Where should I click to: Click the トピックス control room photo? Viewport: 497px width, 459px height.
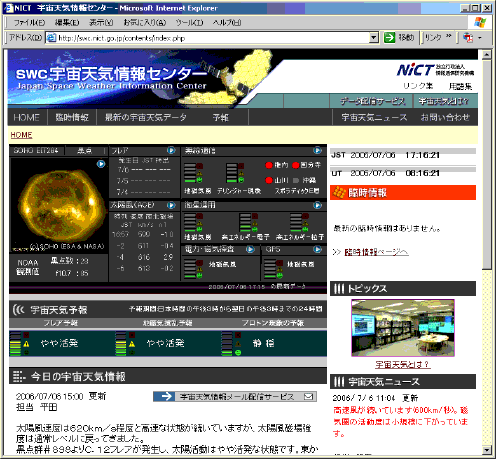pyautogui.click(x=403, y=328)
